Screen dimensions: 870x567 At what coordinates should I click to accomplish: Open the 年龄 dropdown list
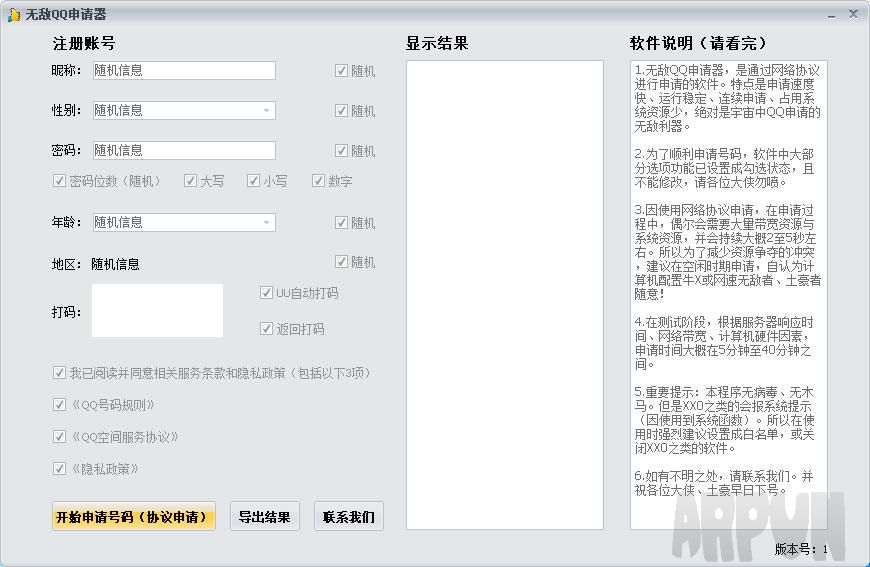point(266,222)
